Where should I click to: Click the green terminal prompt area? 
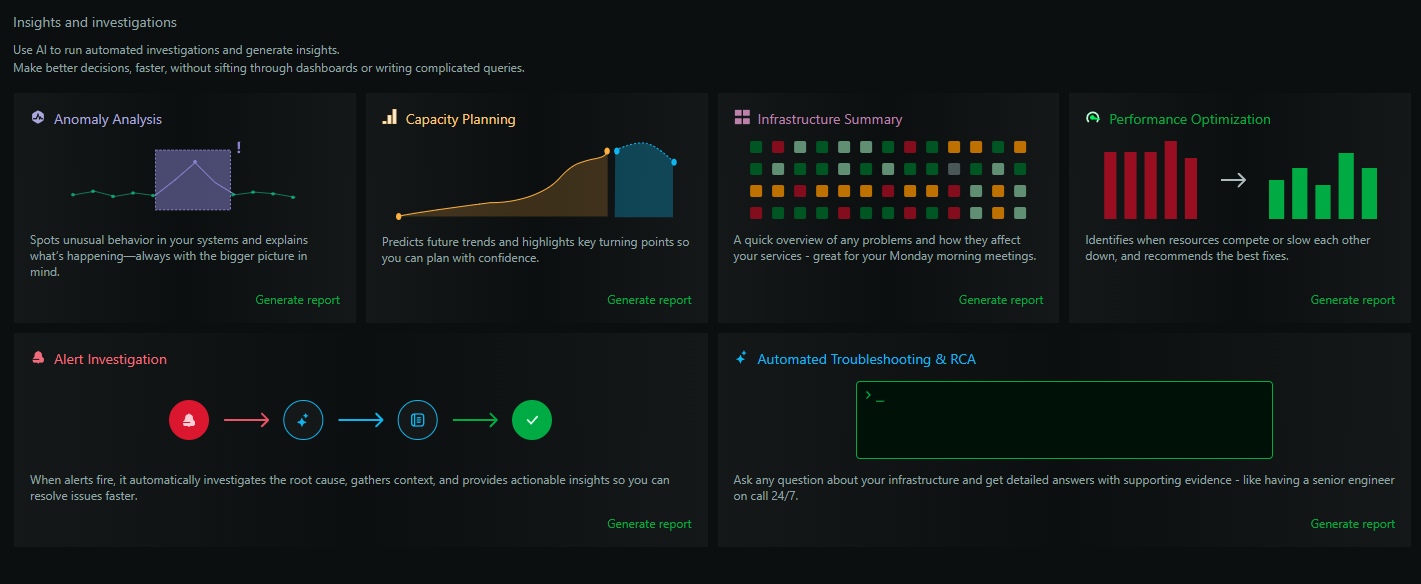[x=1063, y=420]
